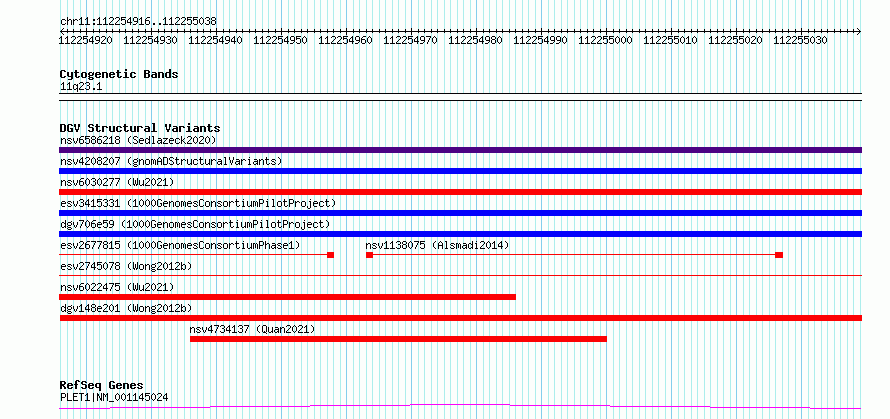Screen dimensions: 890x419
Task: Click the red dgv148e201 variant bar
Action: (x=460, y=318)
